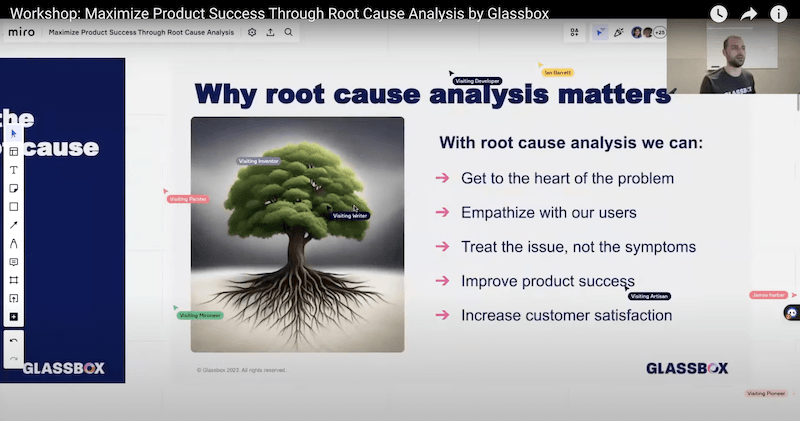
Task: Open the apps and shapes panel icon
Action: click(574, 32)
